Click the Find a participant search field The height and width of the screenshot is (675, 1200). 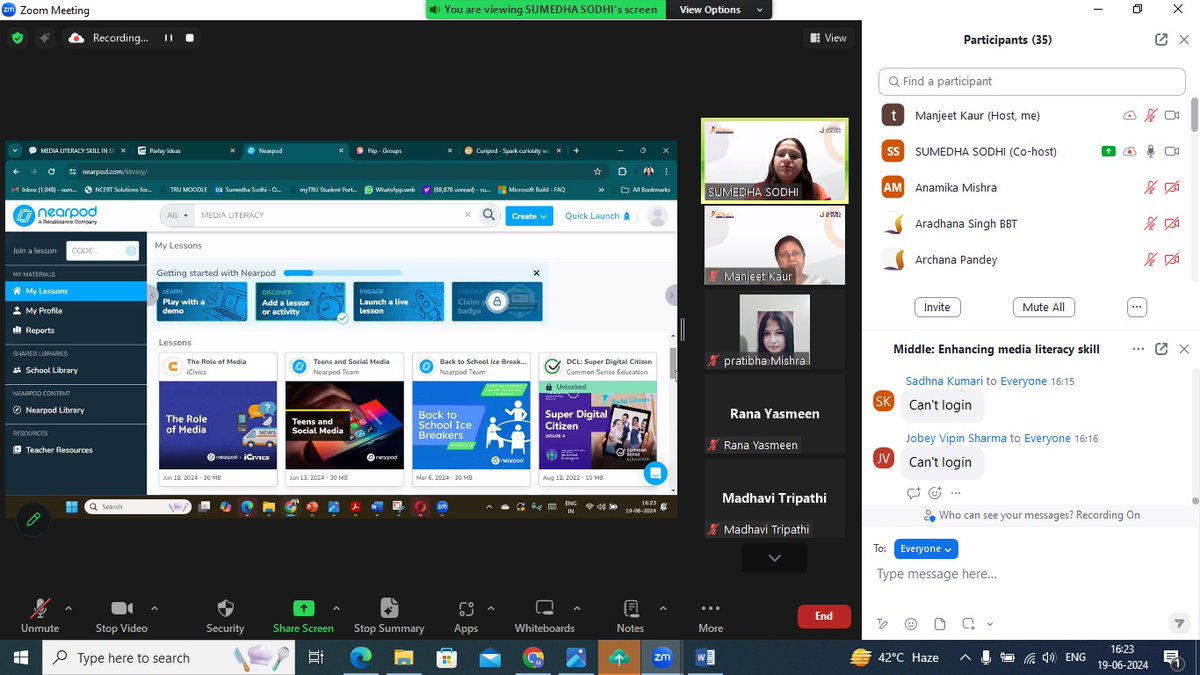pos(1030,81)
